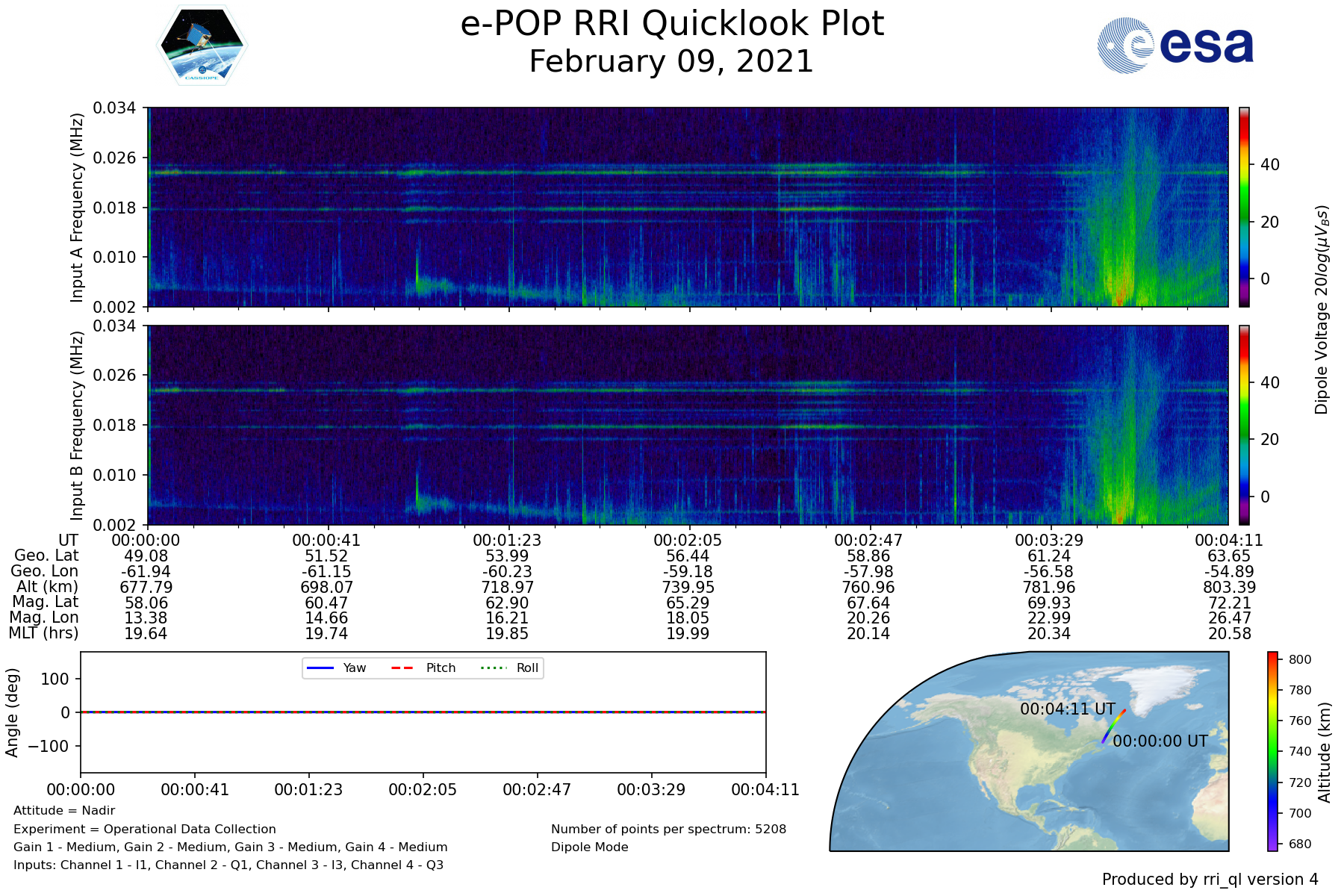Click the 'Dipole Mode' text
The image size is (1344, 896).
pyautogui.click(x=589, y=847)
